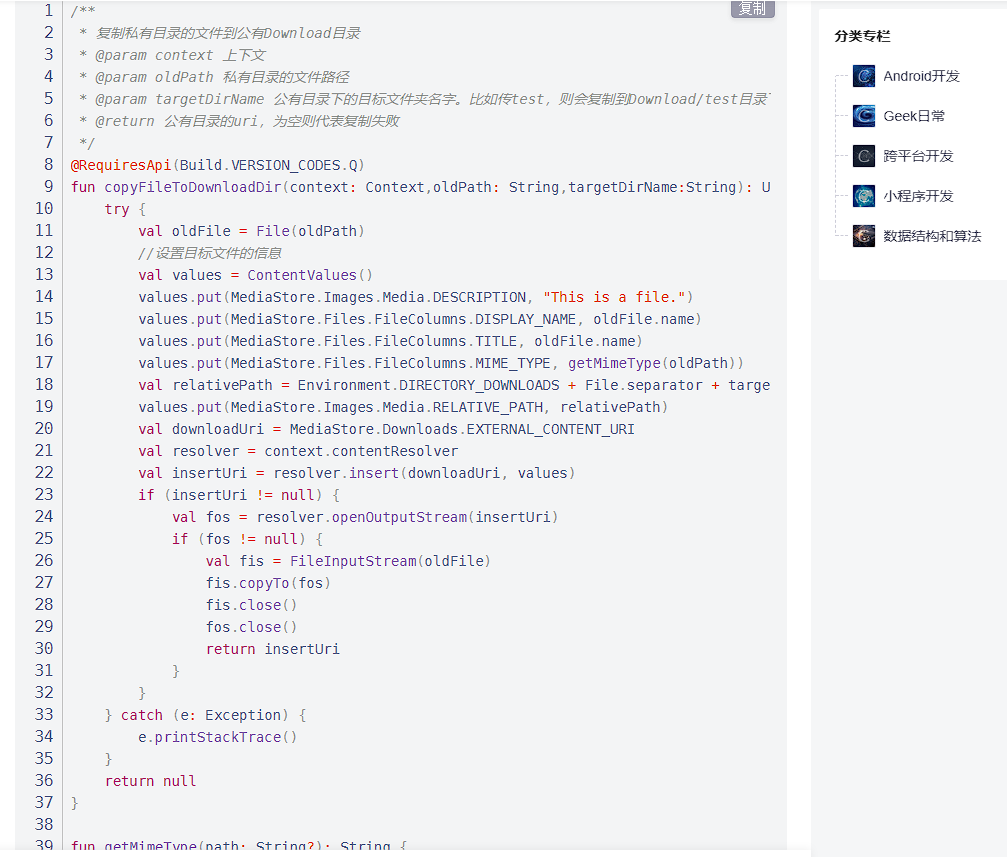Viewport: 1007px width, 857px height.
Task: Click fis.copyTo(fos) on line 27
Action: 268,583
